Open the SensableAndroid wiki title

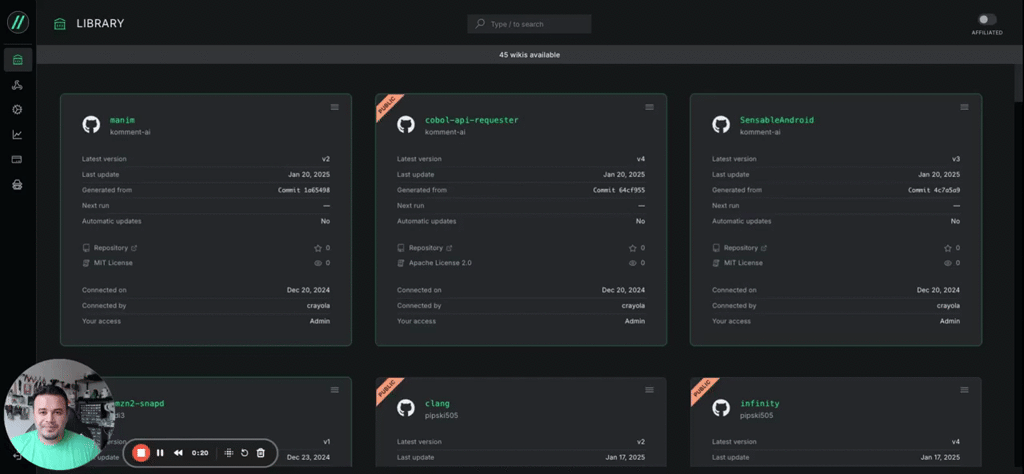777,120
